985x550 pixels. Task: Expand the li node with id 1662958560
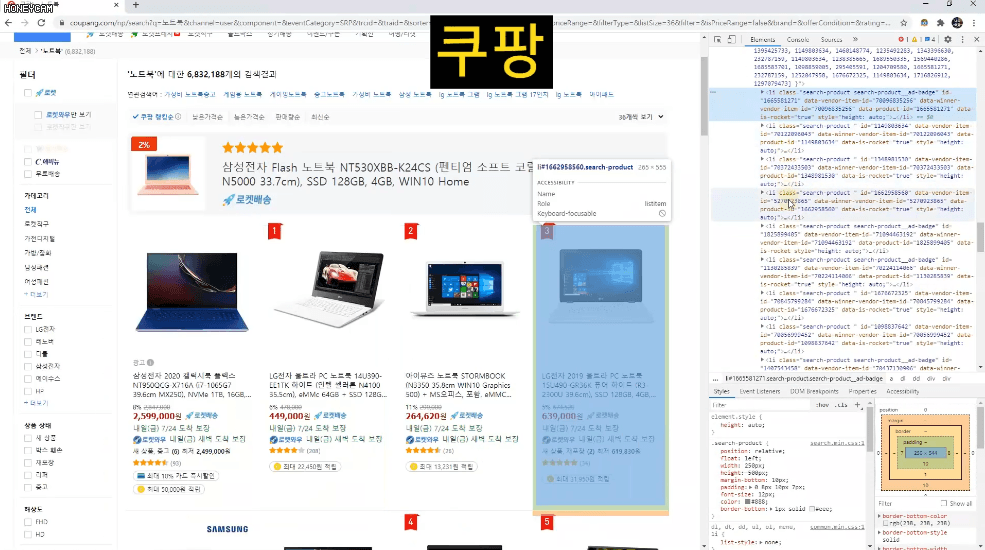(x=763, y=193)
